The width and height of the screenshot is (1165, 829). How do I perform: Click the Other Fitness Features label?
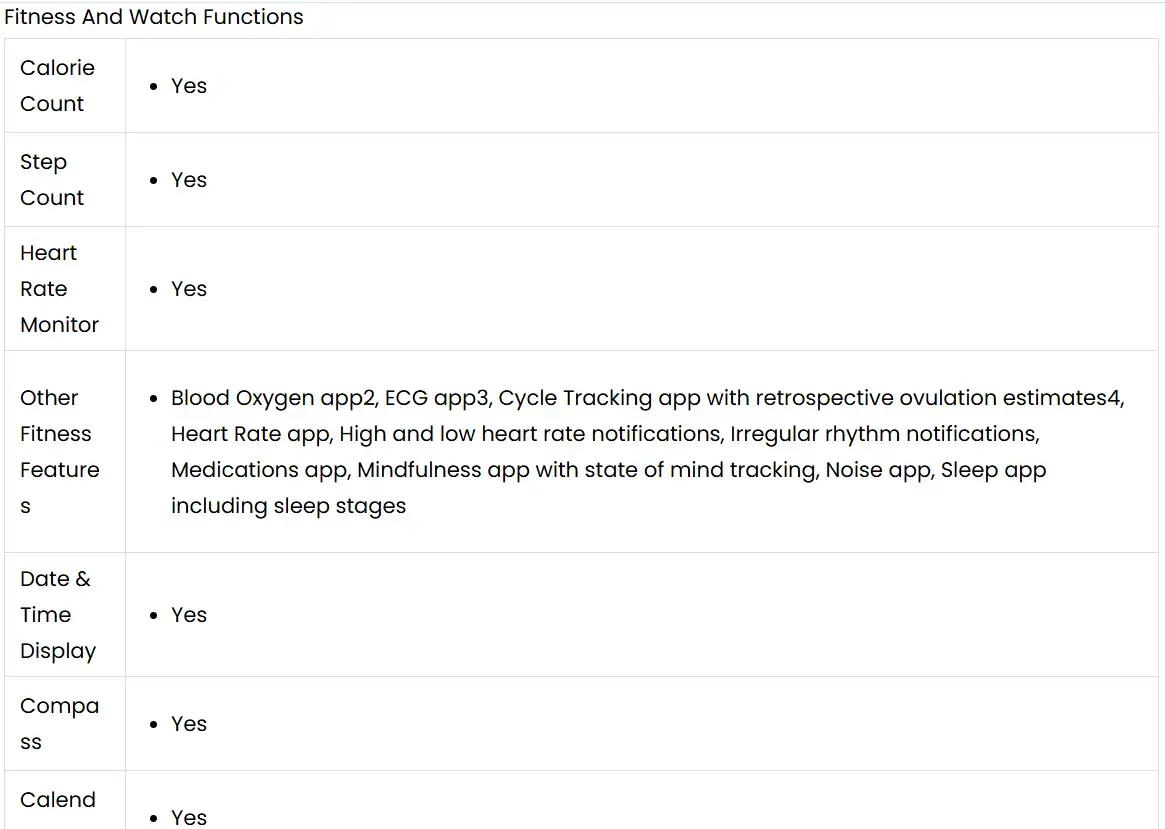click(x=59, y=451)
